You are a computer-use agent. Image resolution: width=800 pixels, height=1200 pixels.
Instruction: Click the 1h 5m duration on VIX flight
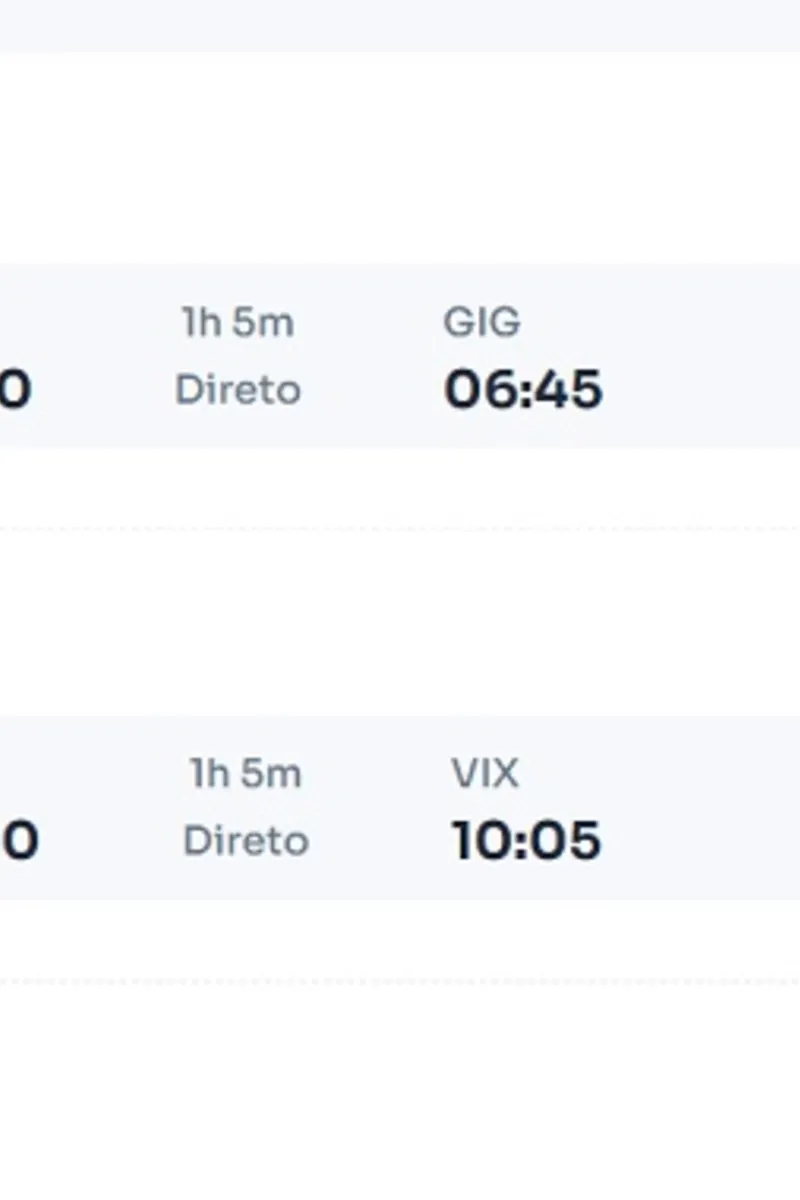pos(246,774)
